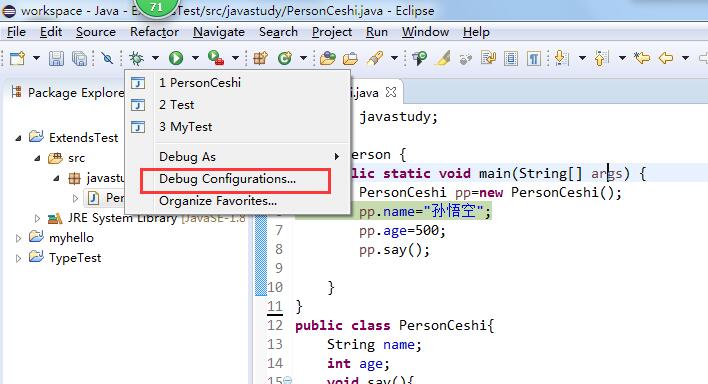Click the Save All icon
This screenshot has height=384, width=708.
click(x=79, y=58)
